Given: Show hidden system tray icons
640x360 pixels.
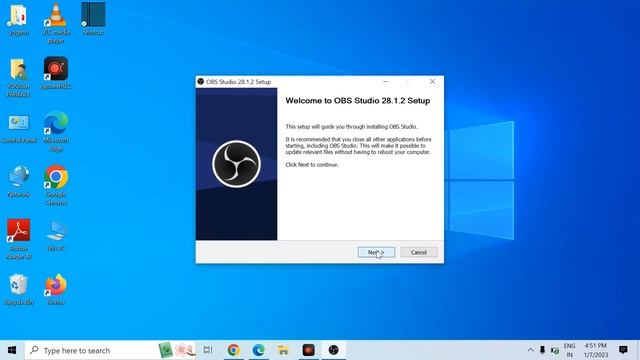Looking at the screenshot, I should (x=530, y=350).
